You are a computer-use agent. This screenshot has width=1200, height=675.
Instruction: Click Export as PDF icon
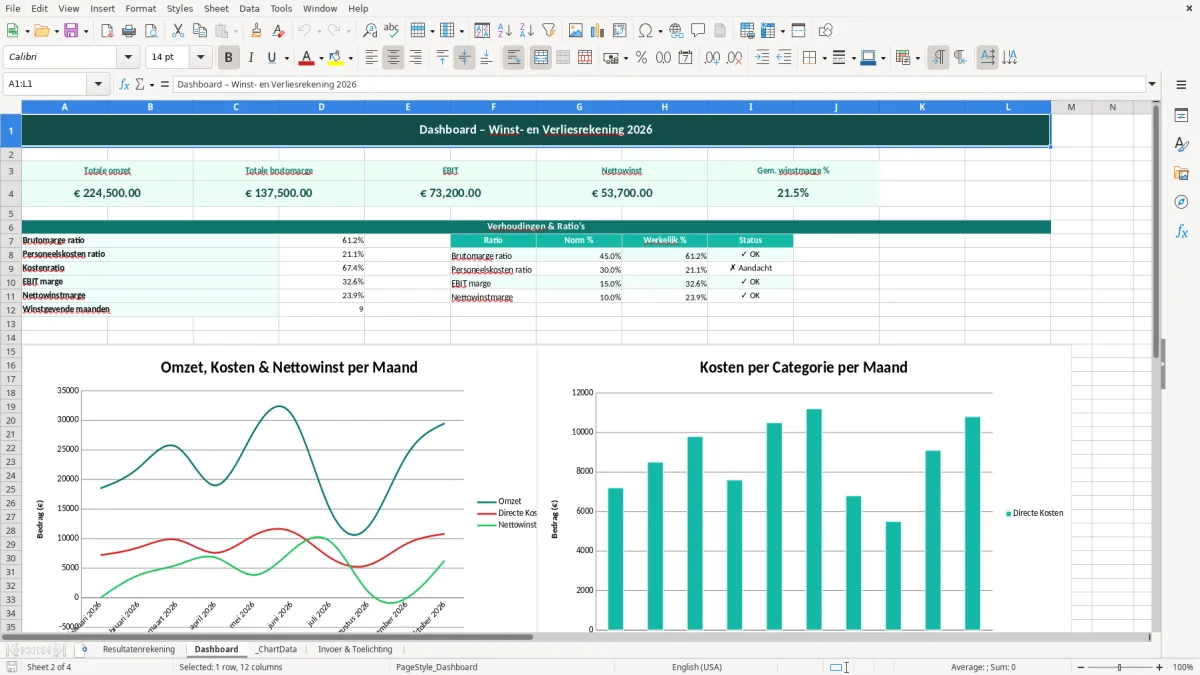pyautogui.click(x=107, y=31)
